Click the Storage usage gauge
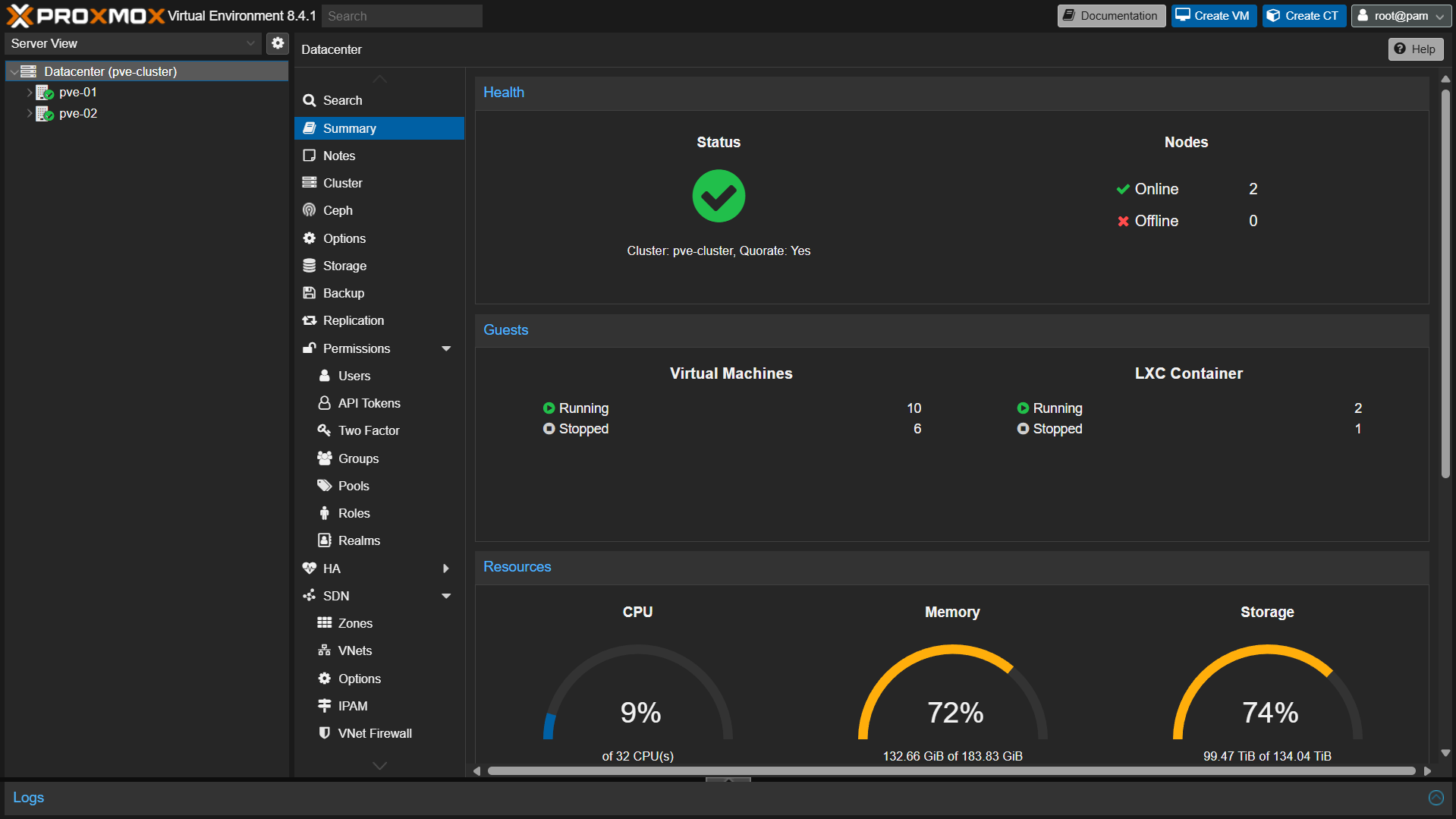 1267,693
